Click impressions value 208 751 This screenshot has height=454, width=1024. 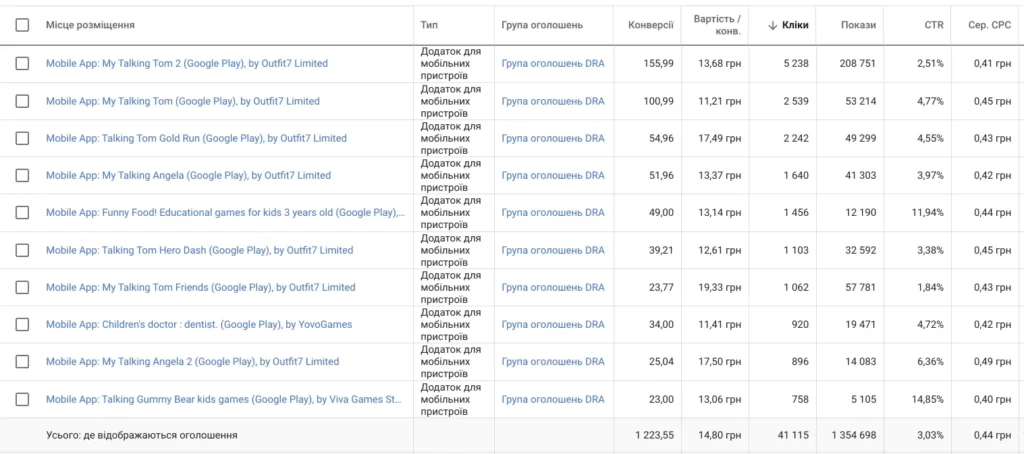coord(858,64)
